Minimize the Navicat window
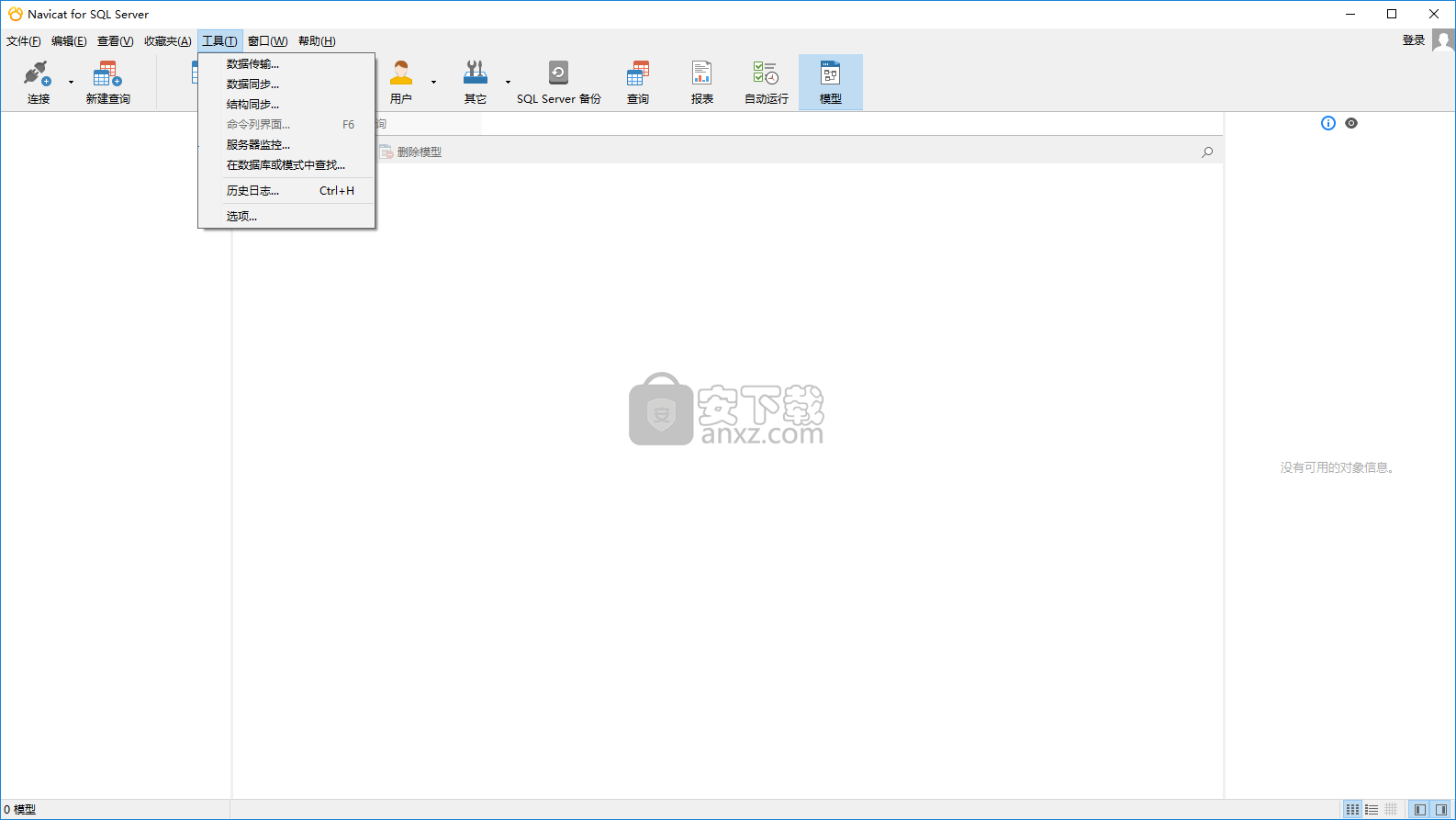Screen dimensions: 1456x820 click(x=1350, y=14)
